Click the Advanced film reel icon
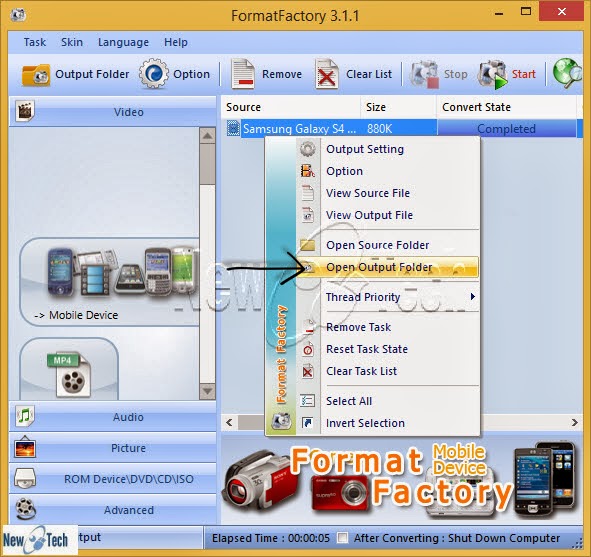 click(x=26, y=509)
